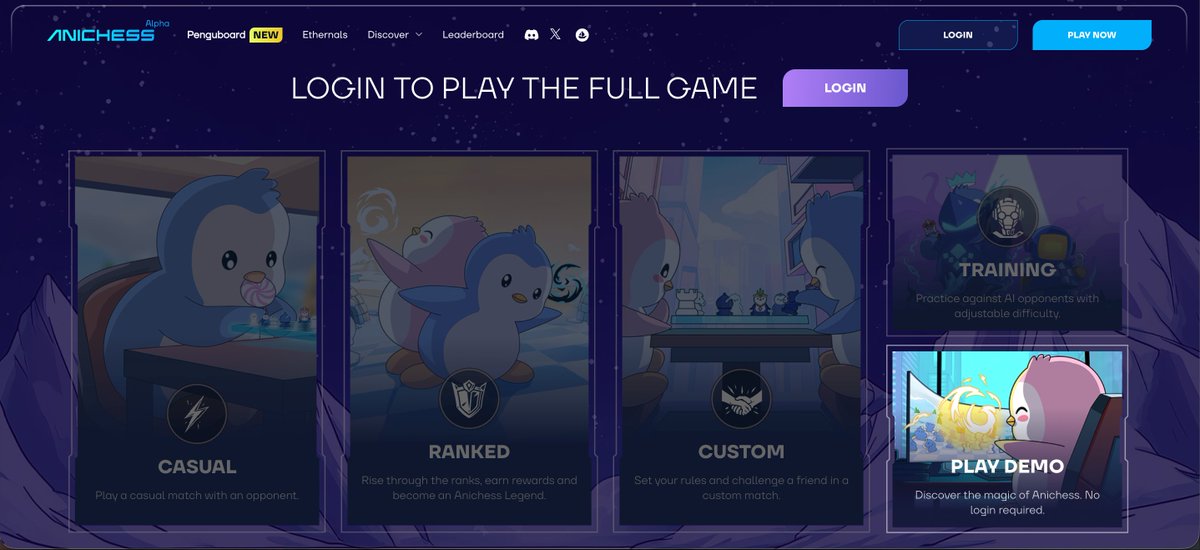Click the purple LOGIN button

[845, 88]
